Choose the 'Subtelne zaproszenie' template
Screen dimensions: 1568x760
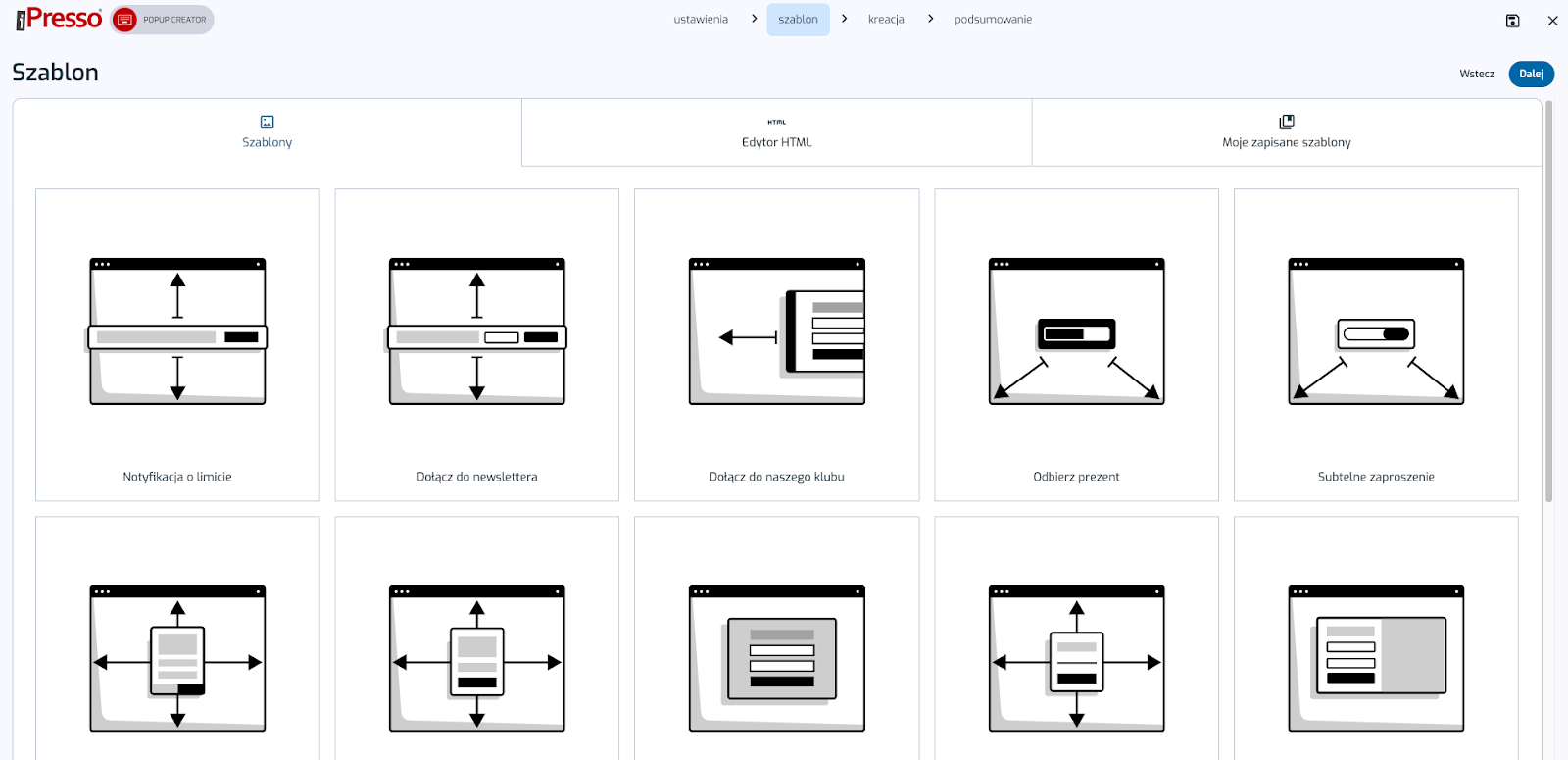pyautogui.click(x=1376, y=344)
